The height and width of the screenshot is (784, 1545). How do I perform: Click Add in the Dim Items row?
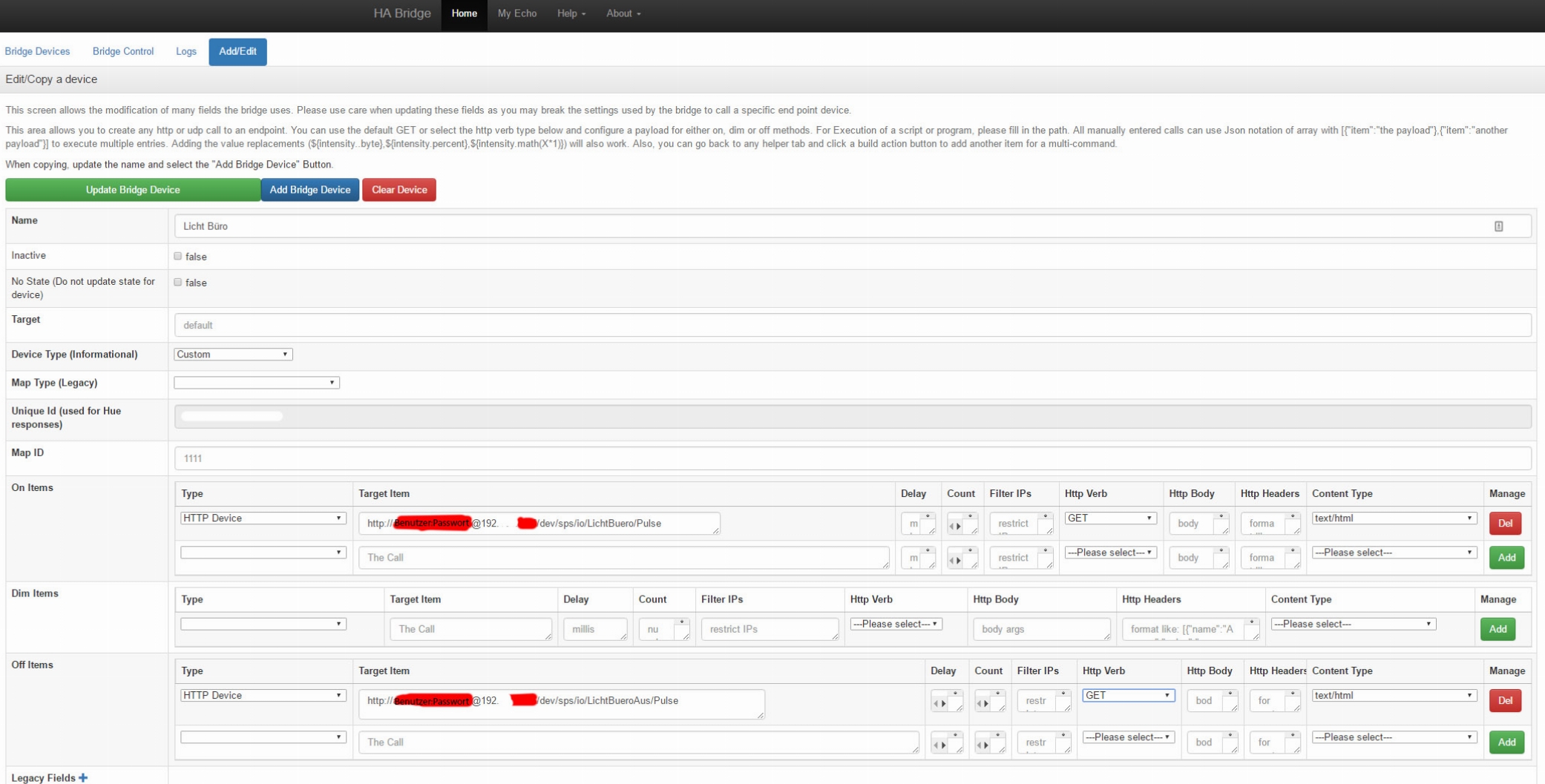click(x=1498, y=629)
